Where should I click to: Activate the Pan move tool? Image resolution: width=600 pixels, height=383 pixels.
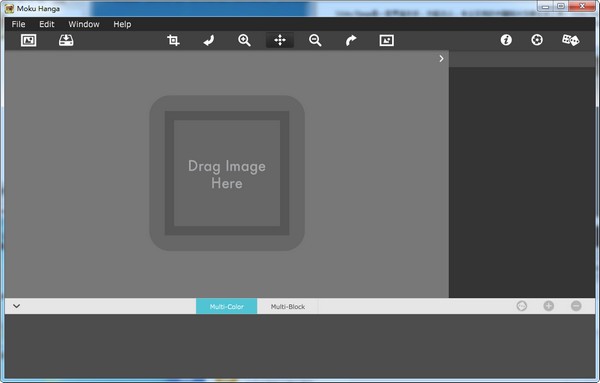pos(280,40)
